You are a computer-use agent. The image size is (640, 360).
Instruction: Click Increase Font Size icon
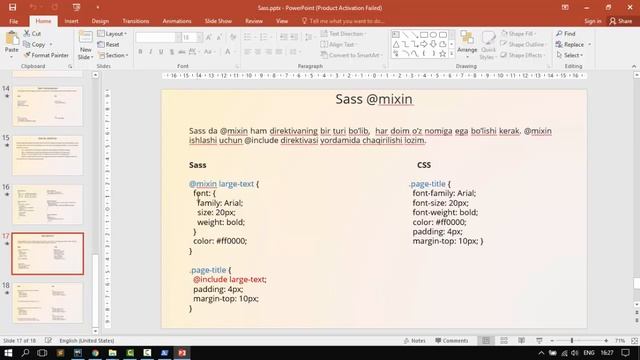[209, 38]
